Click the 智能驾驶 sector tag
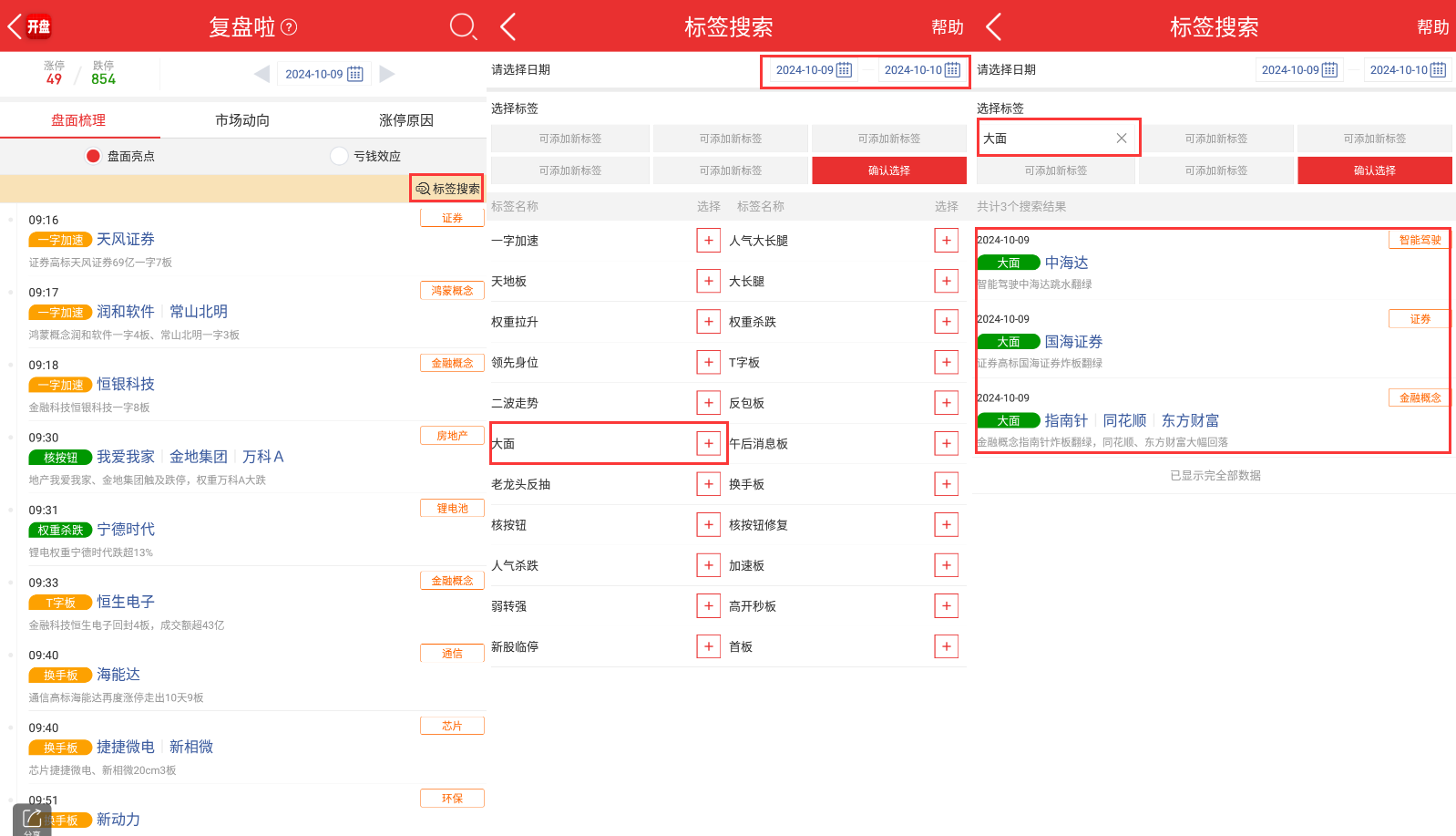Screen dimensions: 1456x836 (x=1420, y=240)
